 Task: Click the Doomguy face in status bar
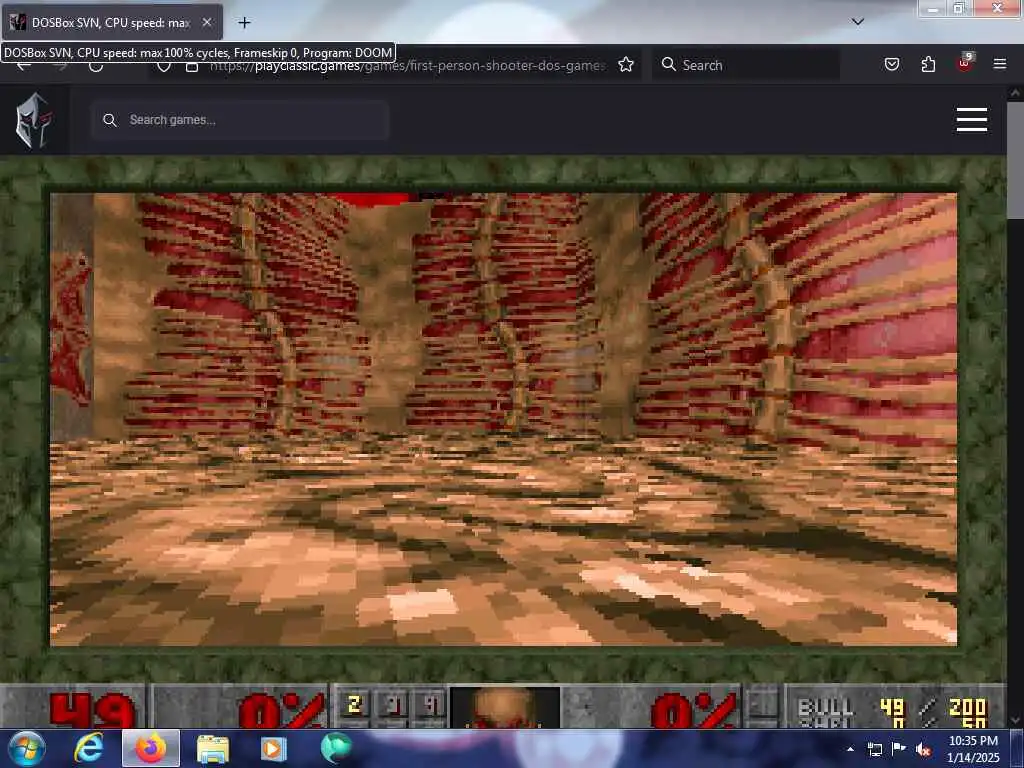(504, 707)
